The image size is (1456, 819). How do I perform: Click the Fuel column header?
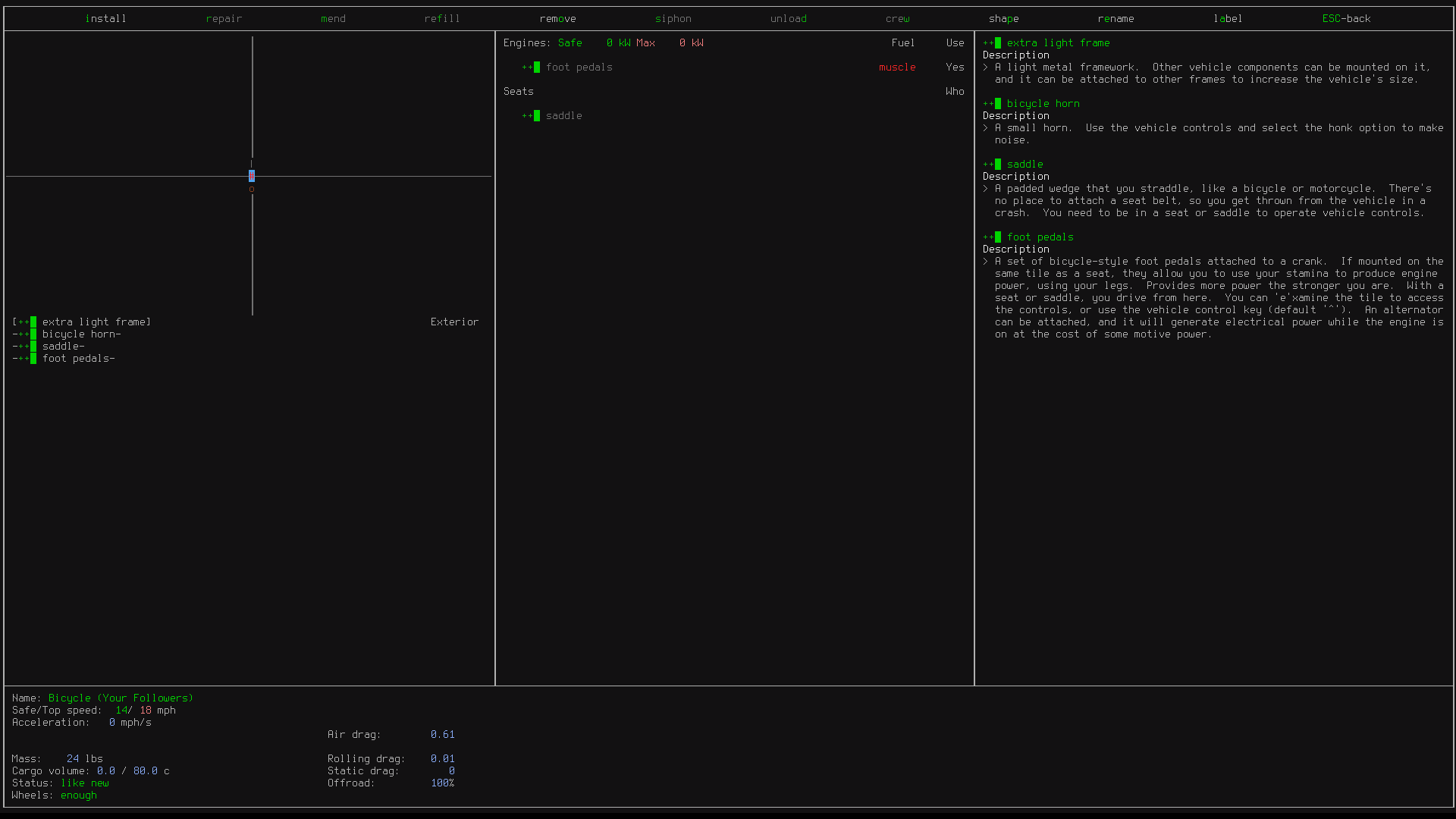tap(903, 43)
